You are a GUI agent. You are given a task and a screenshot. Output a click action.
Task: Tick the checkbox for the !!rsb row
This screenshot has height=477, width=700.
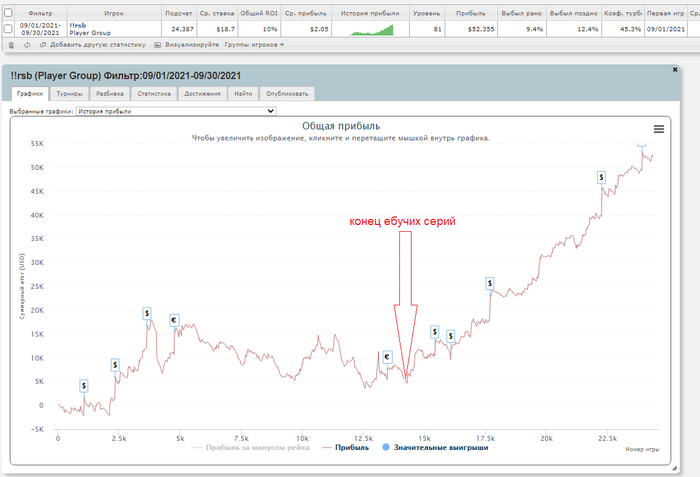[8, 29]
